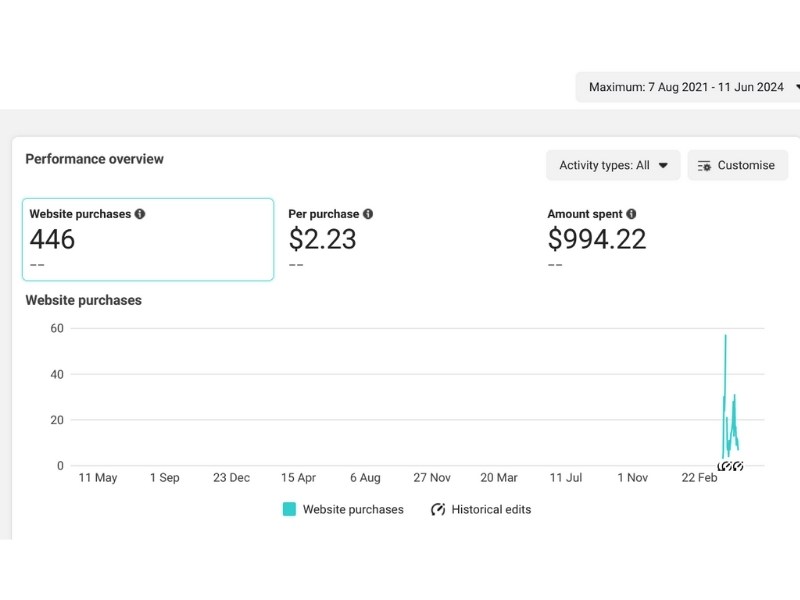Click the 11 May axis label
The height and width of the screenshot is (600, 800).
tap(98, 478)
